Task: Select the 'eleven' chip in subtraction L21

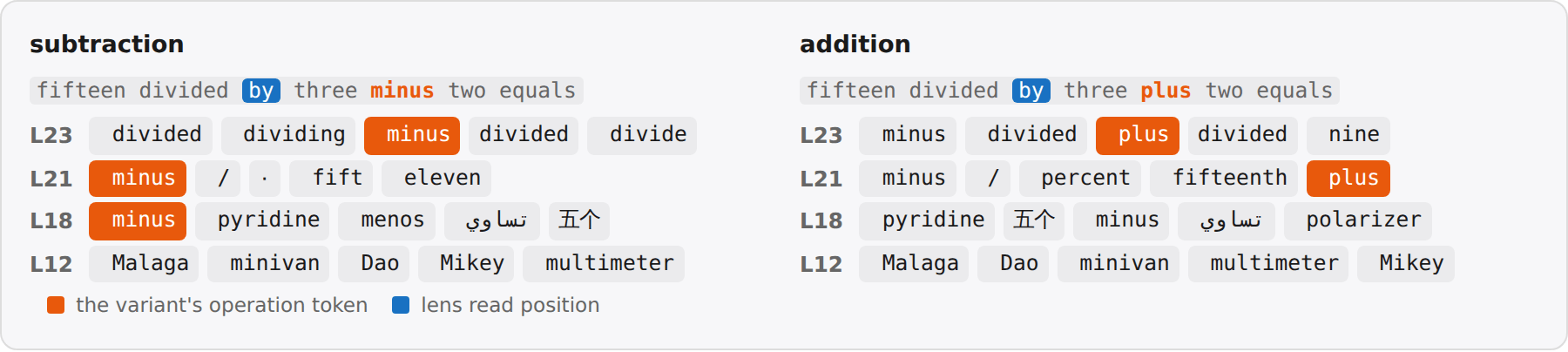Action: (436, 179)
